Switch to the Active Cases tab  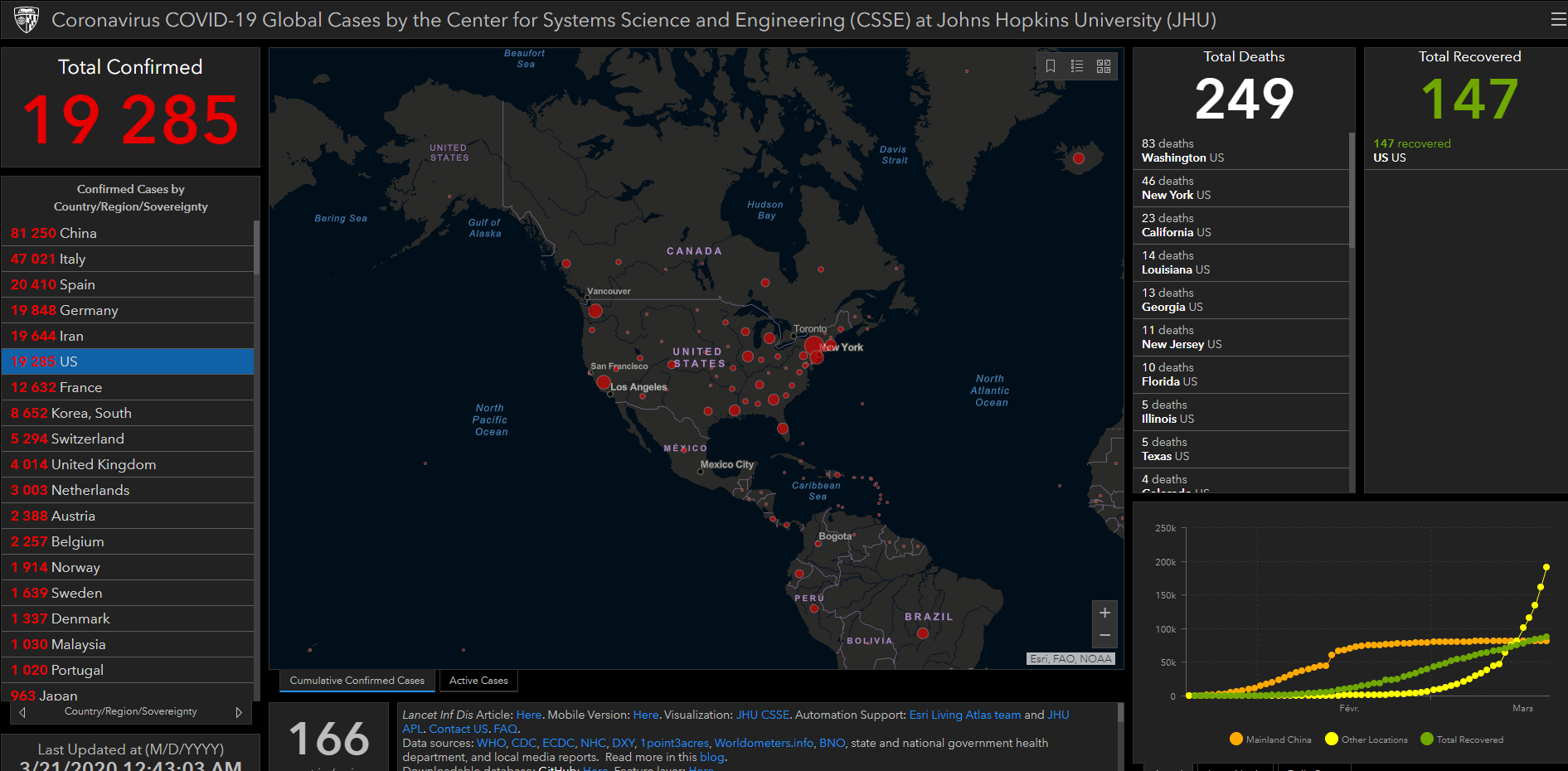pyautogui.click(x=478, y=680)
